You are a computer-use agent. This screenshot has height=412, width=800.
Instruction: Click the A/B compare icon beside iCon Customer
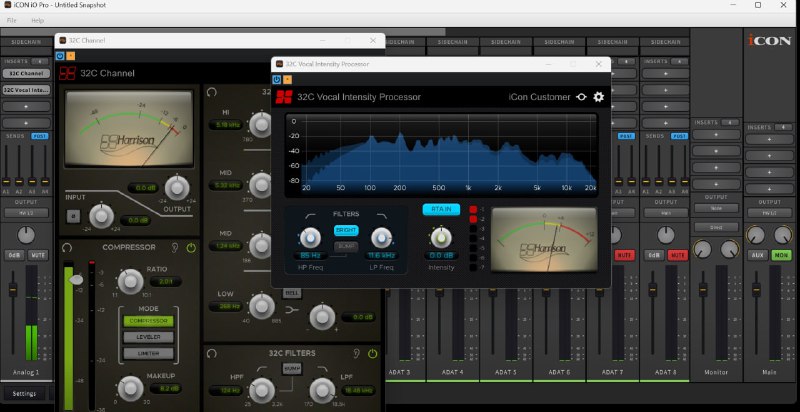pos(581,97)
